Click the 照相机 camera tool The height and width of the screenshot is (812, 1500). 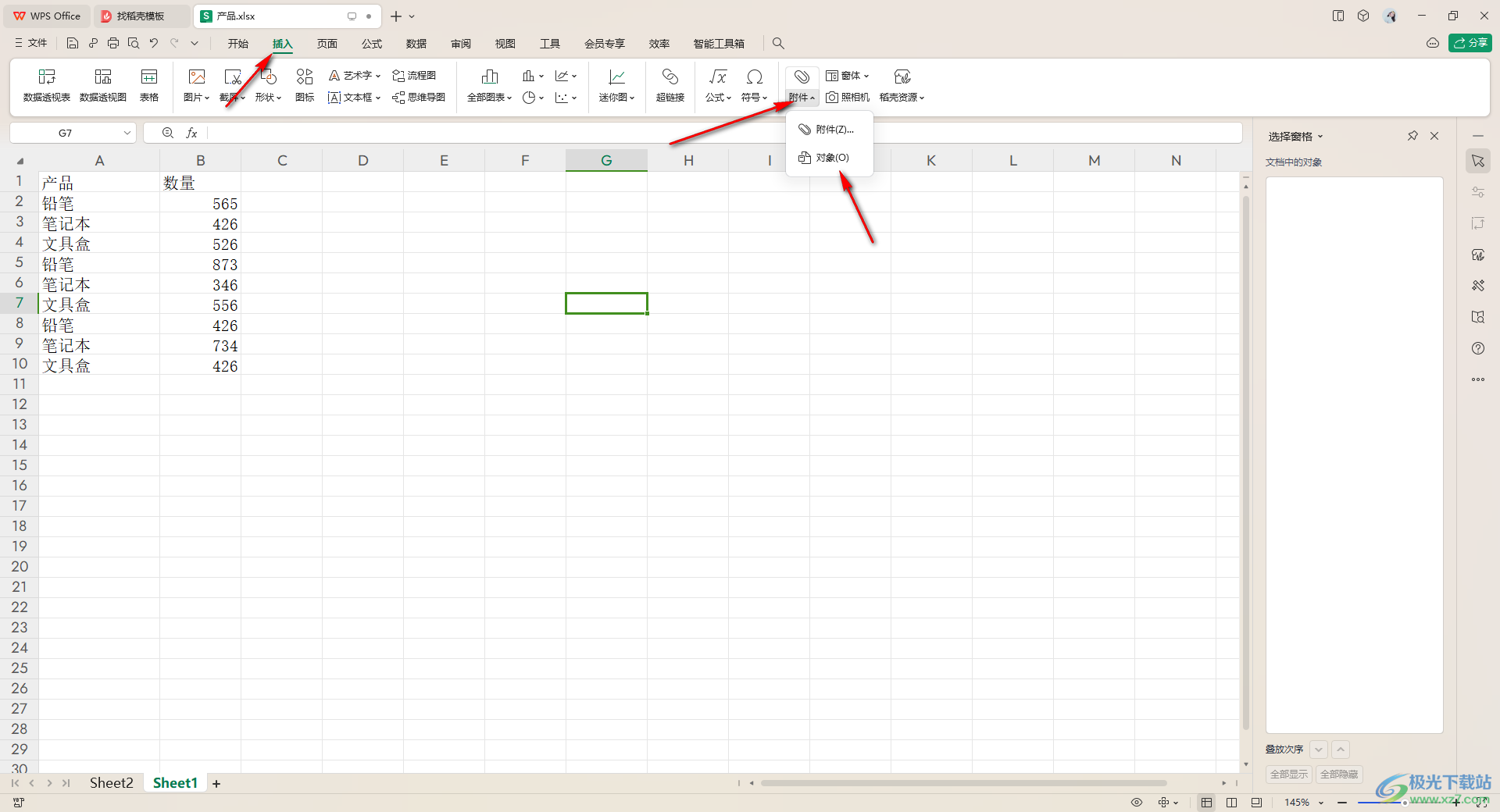[848, 97]
